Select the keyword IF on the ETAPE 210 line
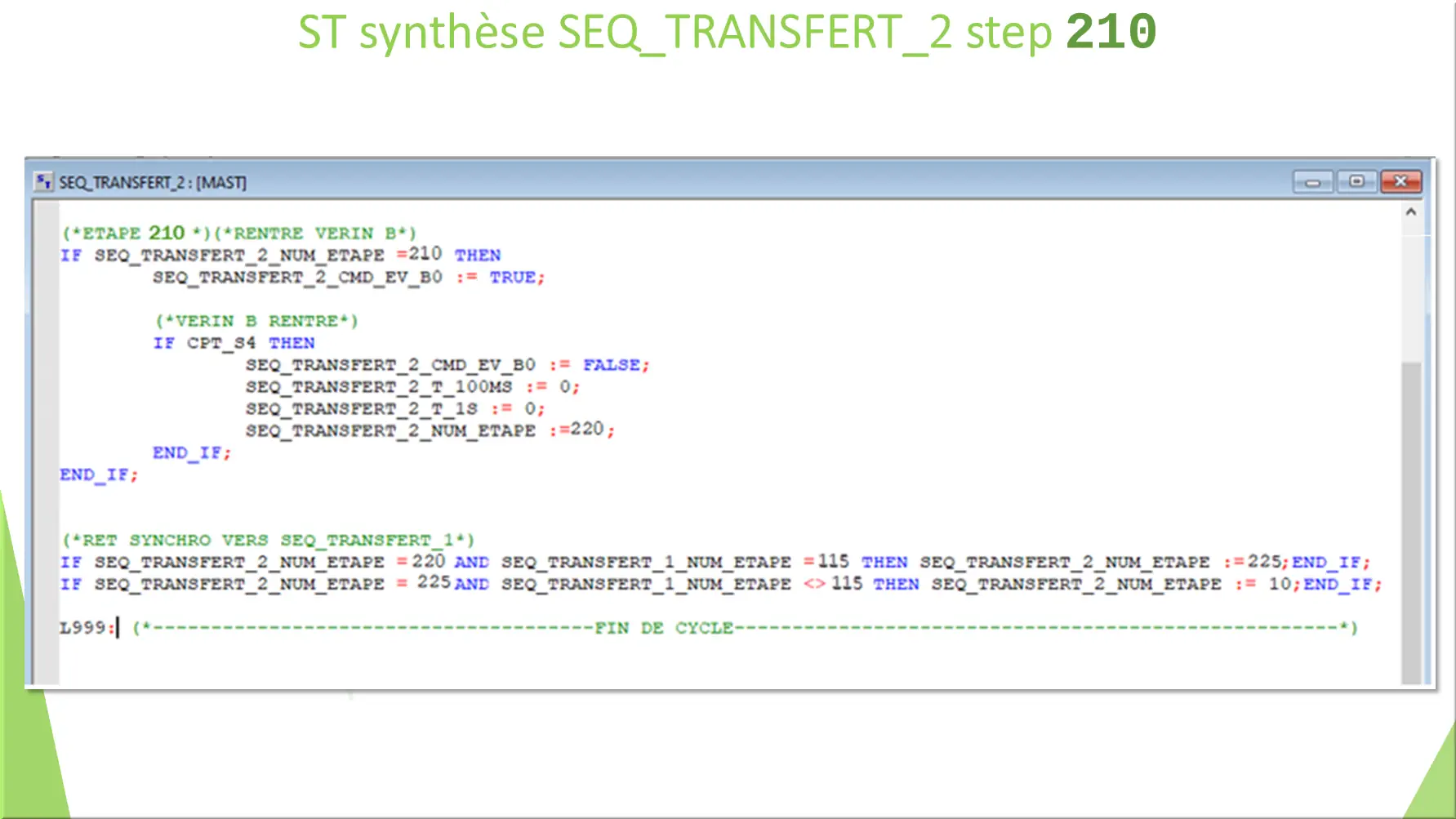 click(x=70, y=255)
